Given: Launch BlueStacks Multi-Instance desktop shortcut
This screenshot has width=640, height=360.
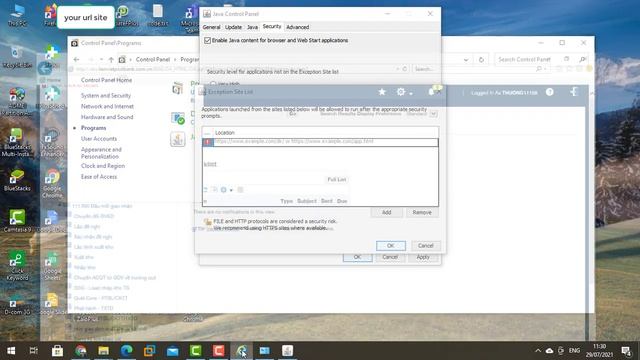Looking at the screenshot, I should [x=17, y=142].
